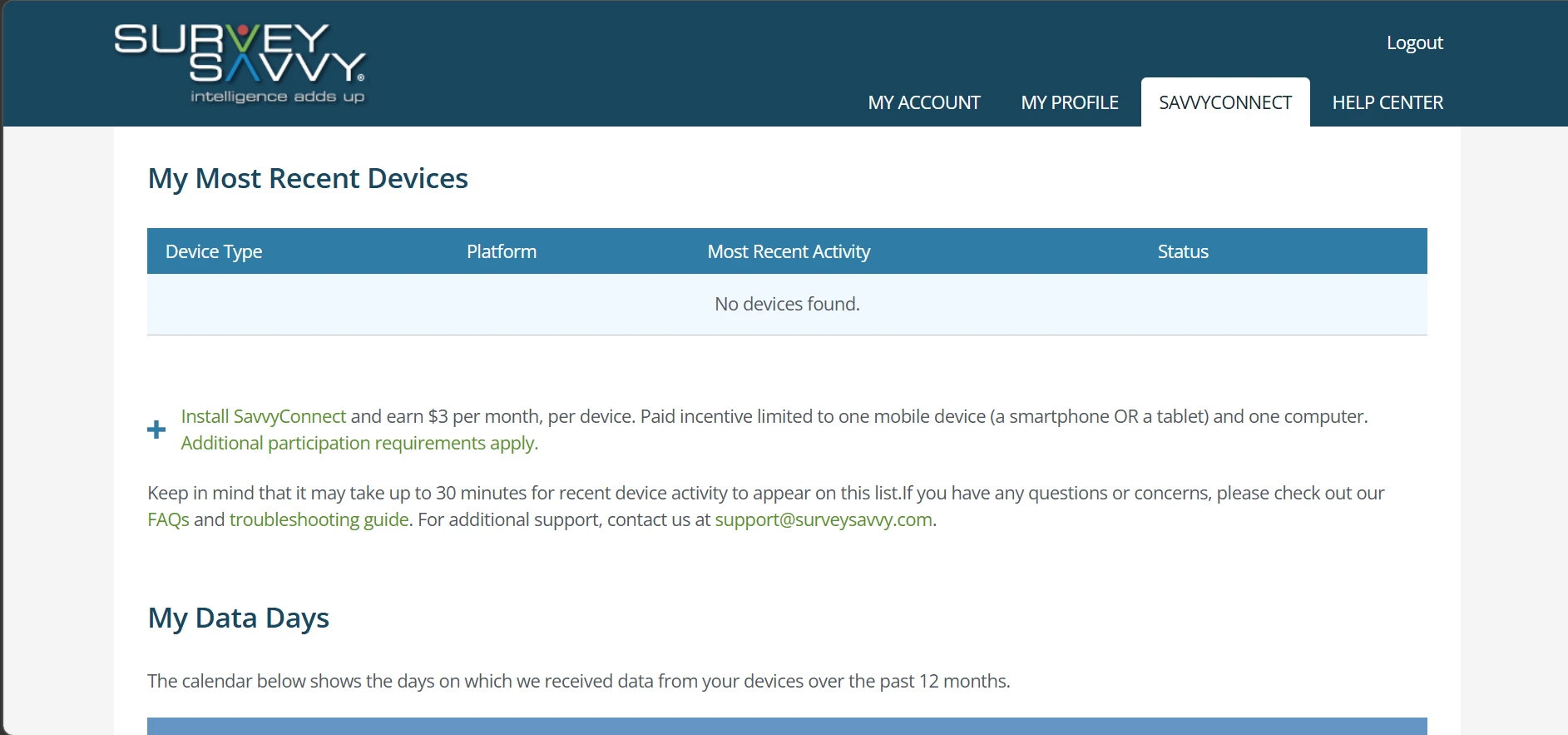Open the HELP CENTER tab

coord(1387,102)
